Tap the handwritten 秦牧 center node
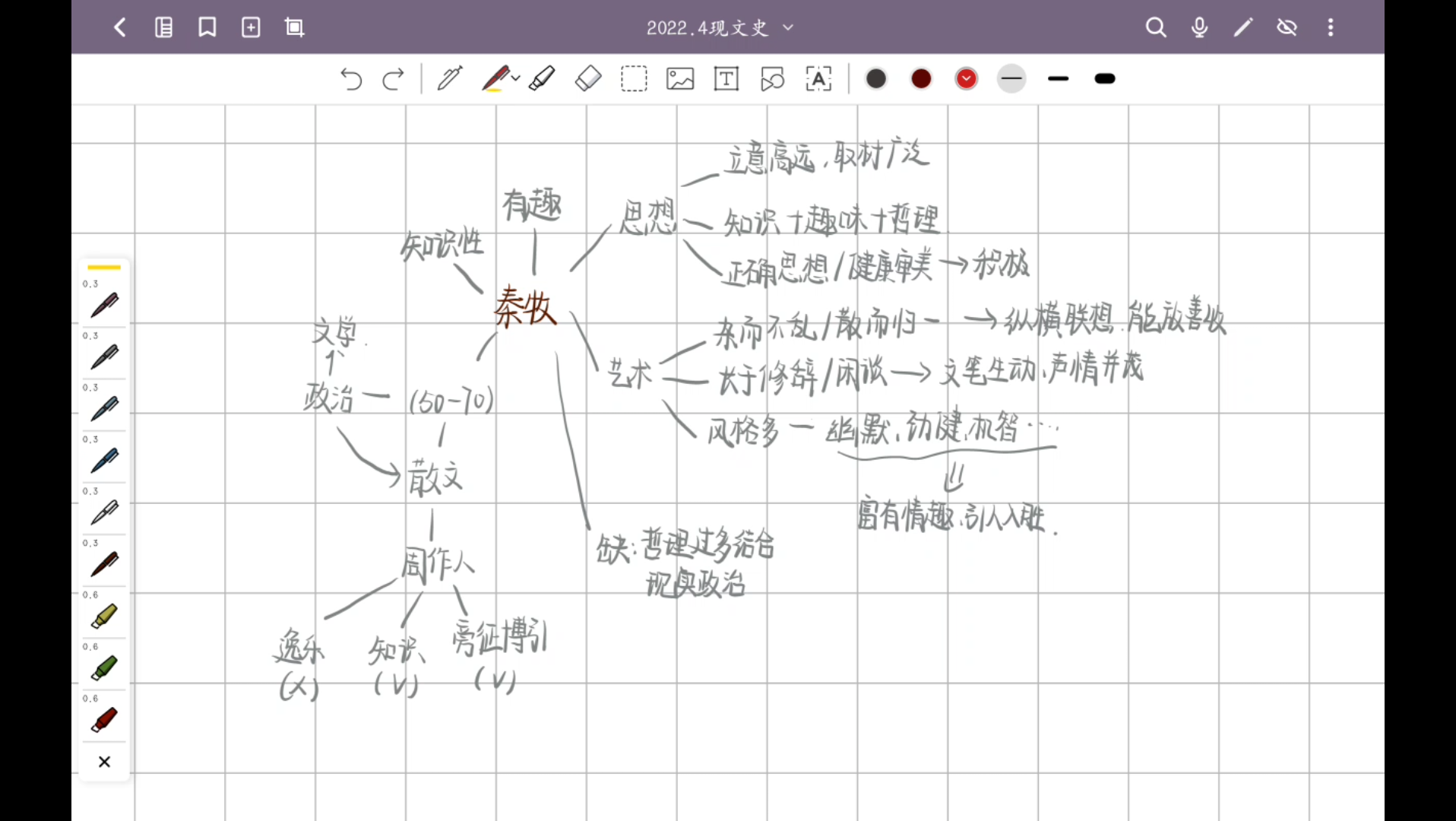Screen dimensions: 1456x821 [525, 308]
